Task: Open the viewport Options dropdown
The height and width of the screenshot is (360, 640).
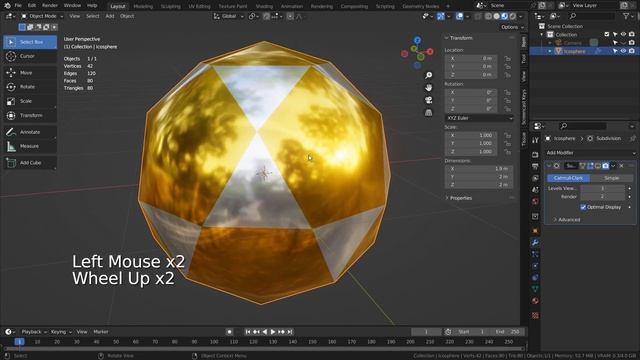Action: pyautogui.click(x=512, y=27)
